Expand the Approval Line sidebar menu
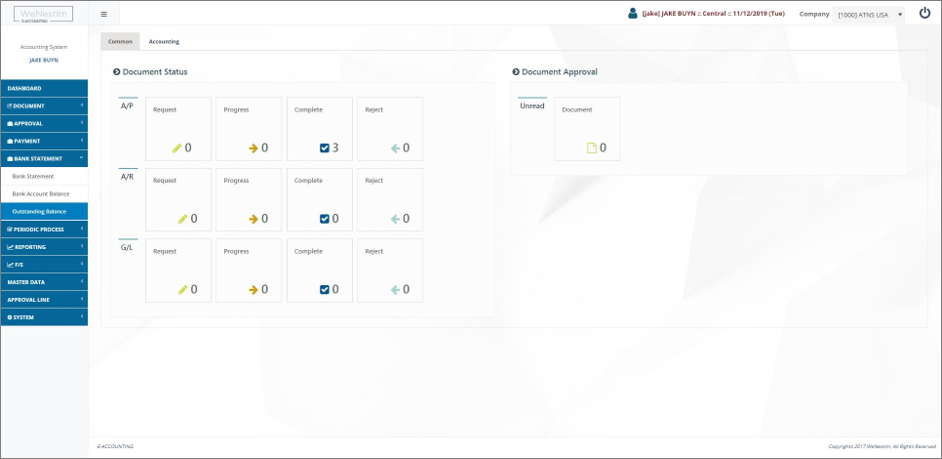 click(44, 299)
